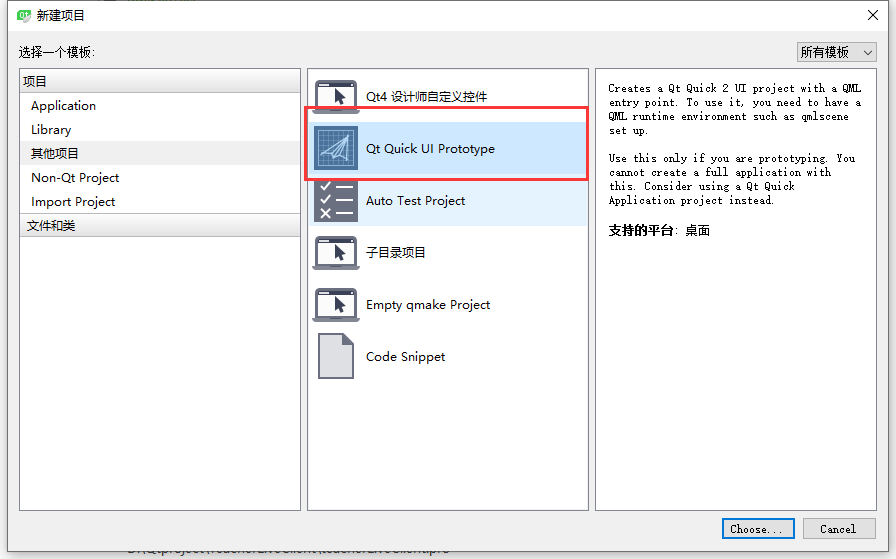The height and width of the screenshot is (559, 896).
Task: Click the 文件和类 section header
Action: pyautogui.click(x=160, y=225)
